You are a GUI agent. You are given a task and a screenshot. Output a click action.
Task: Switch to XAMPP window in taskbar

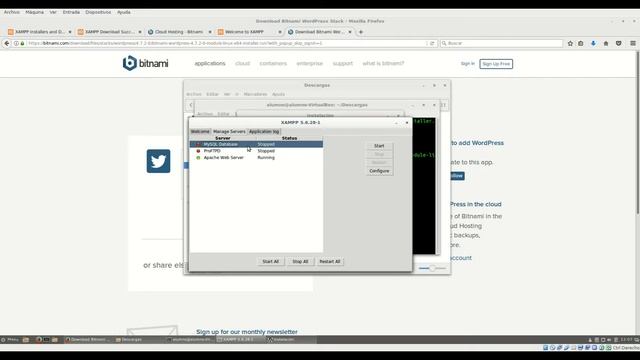[x=240, y=340]
